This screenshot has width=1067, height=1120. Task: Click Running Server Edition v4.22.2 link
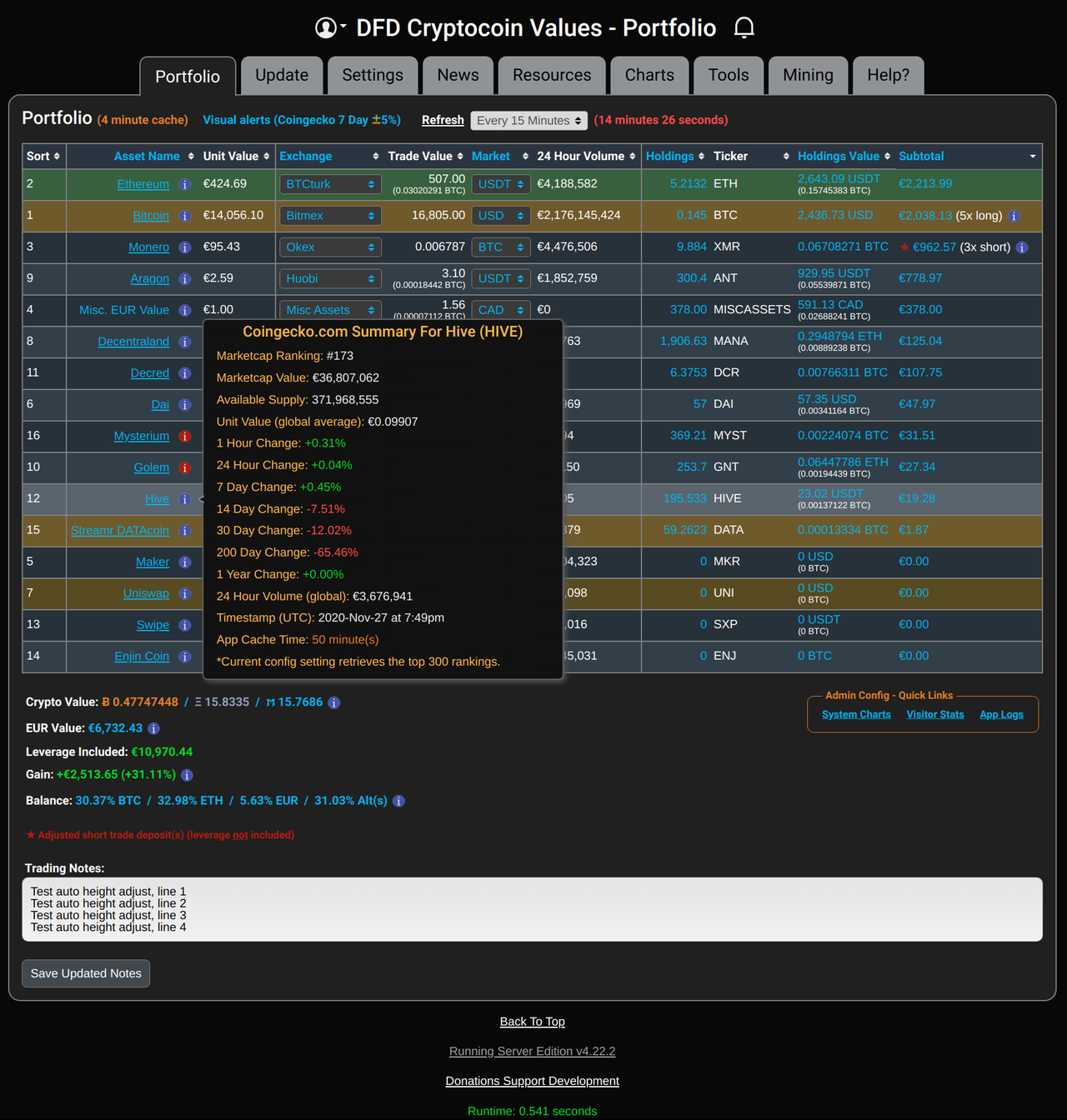click(533, 1052)
